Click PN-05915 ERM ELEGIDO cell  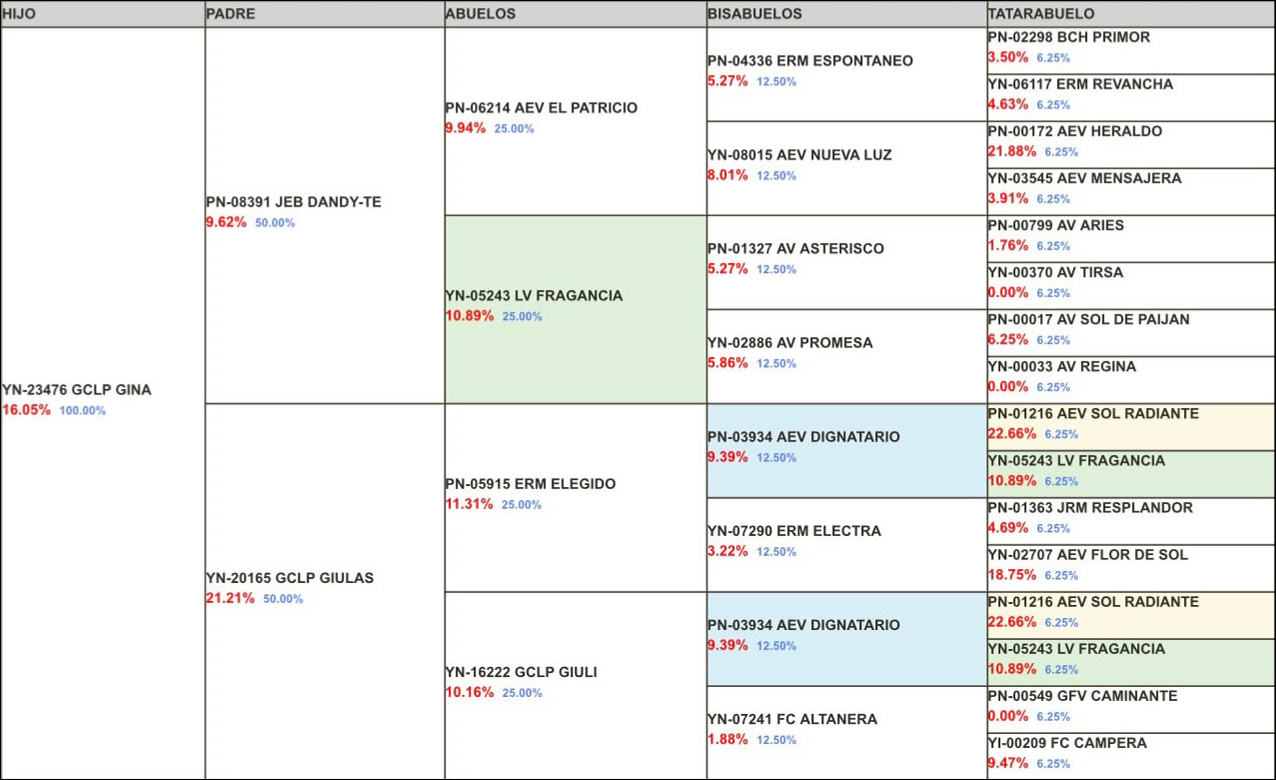[x=575, y=497]
